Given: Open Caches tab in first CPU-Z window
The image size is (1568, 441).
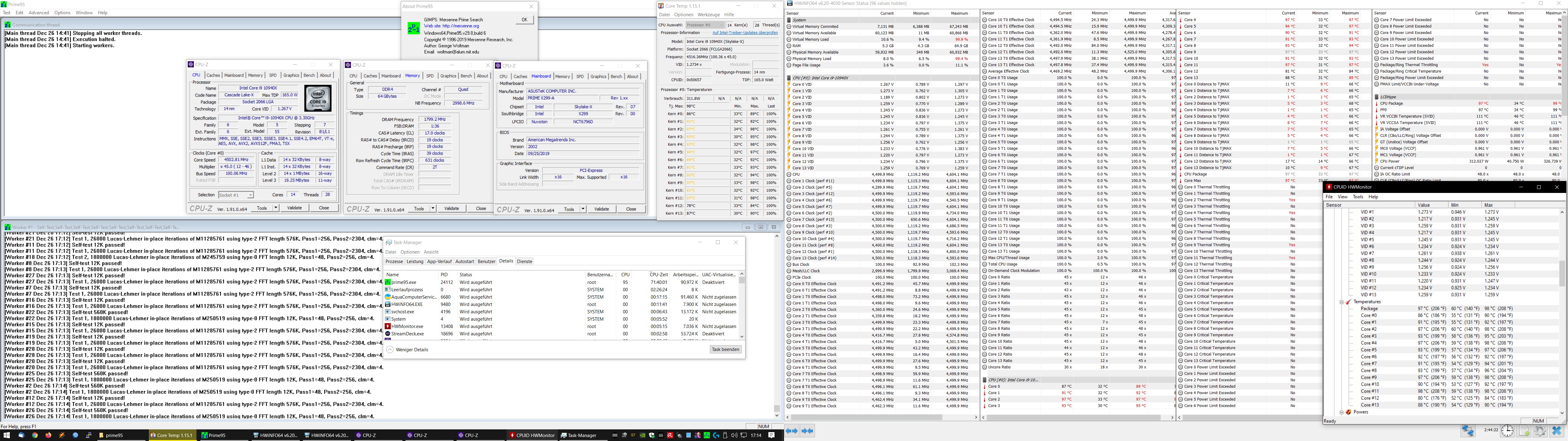Looking at the screenshot, I should click(213, 76).
